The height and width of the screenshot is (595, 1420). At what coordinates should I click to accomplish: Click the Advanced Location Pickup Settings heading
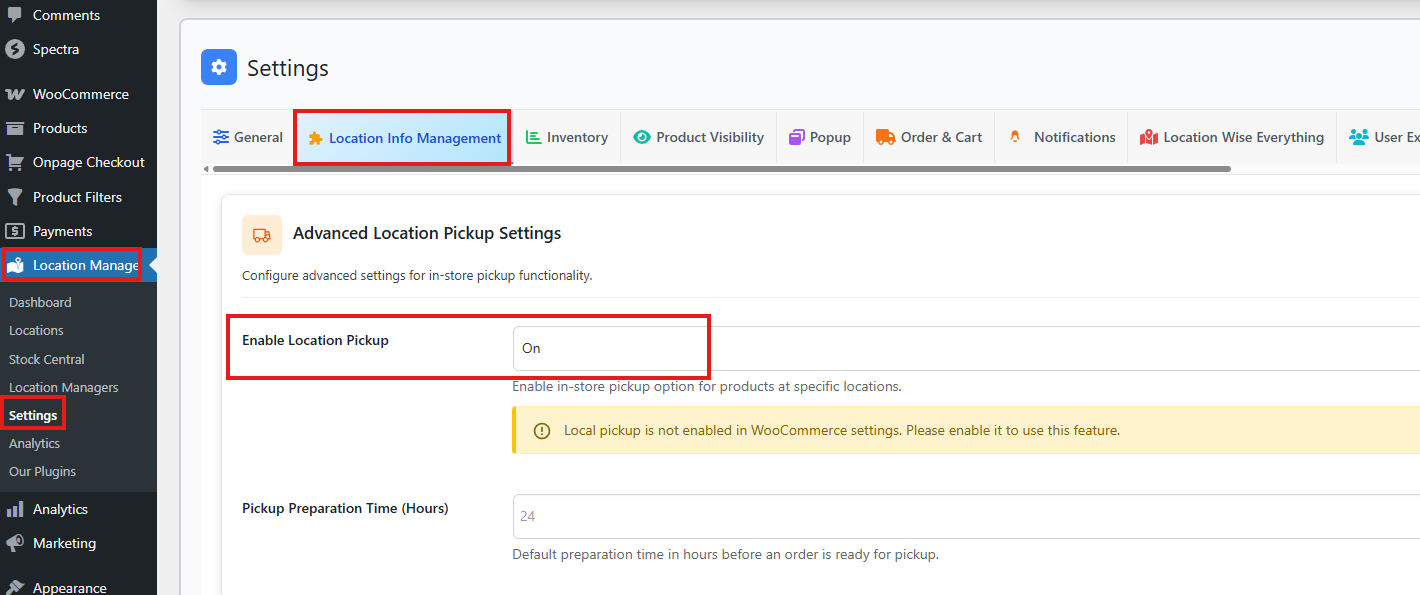(427, 234)
